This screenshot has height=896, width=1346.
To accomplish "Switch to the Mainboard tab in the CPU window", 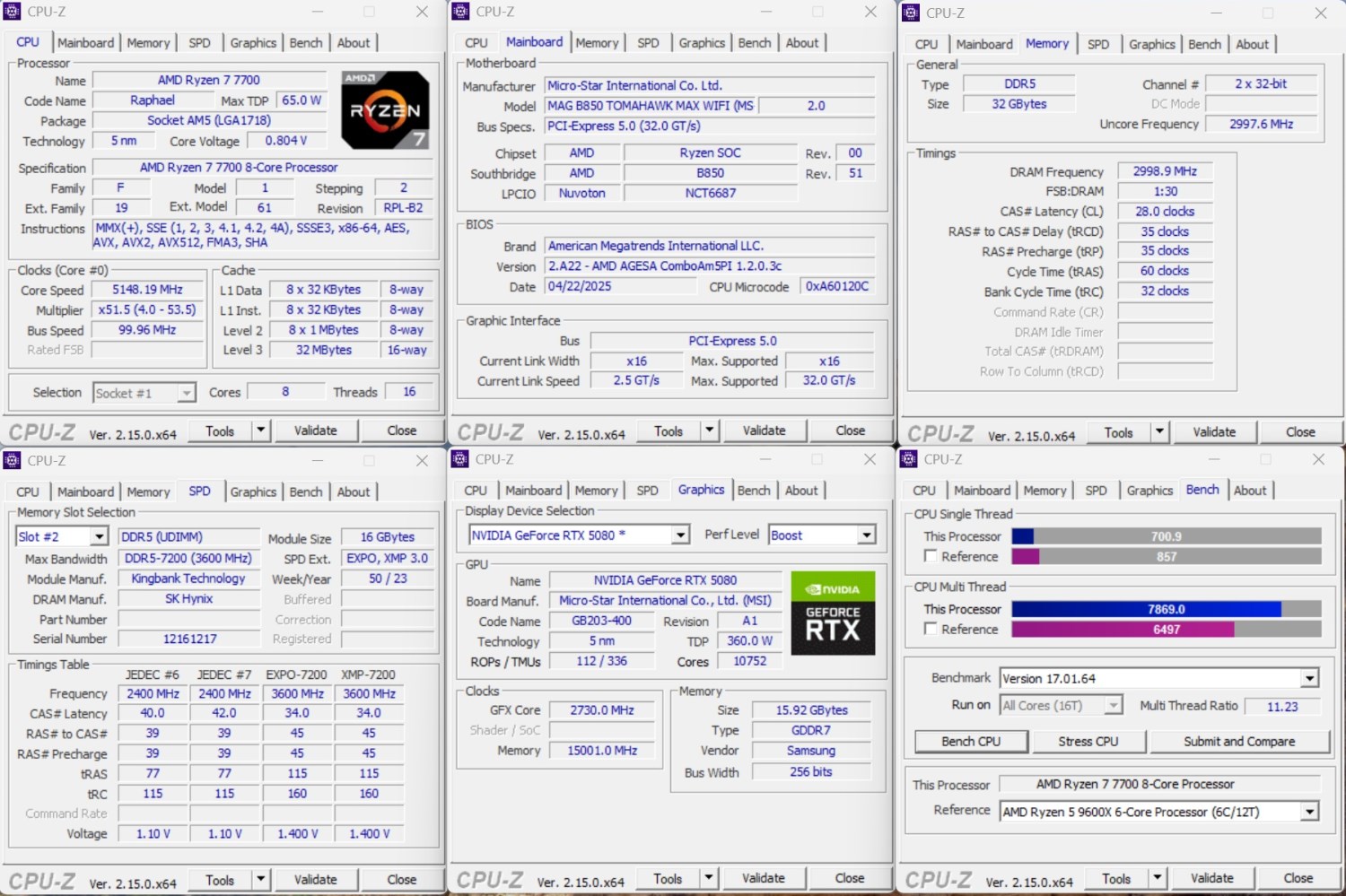I will 86,43.
